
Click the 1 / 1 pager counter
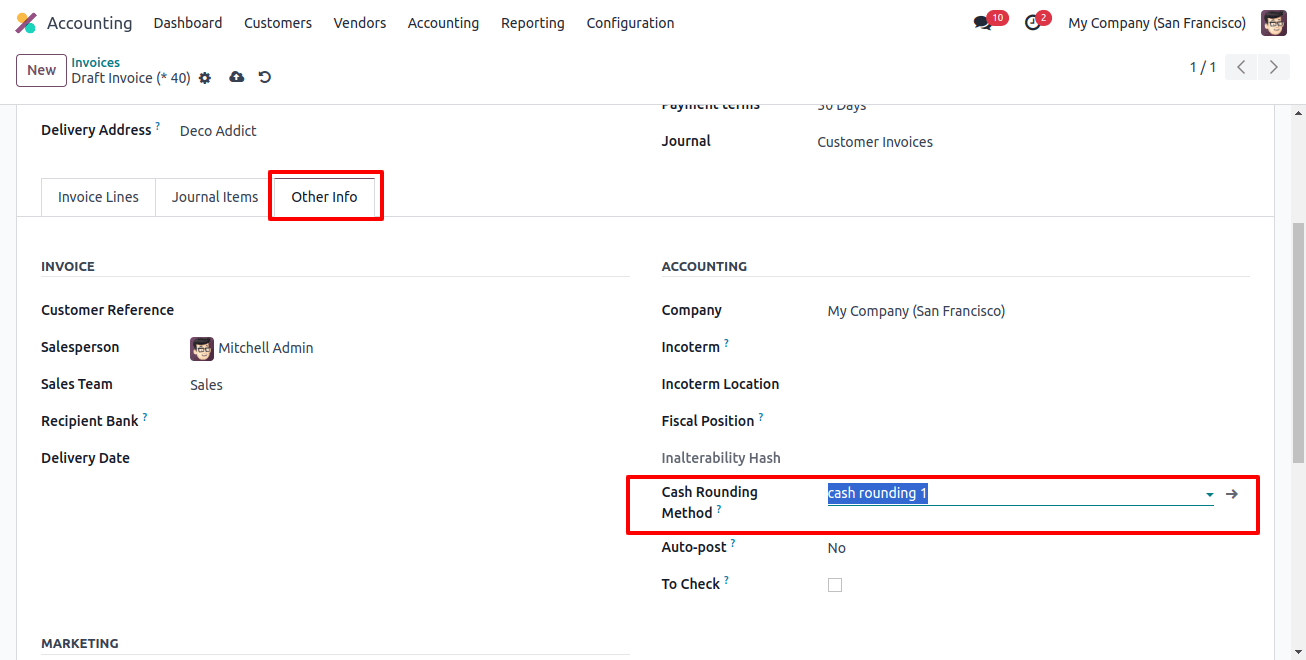pos(1202,68)
